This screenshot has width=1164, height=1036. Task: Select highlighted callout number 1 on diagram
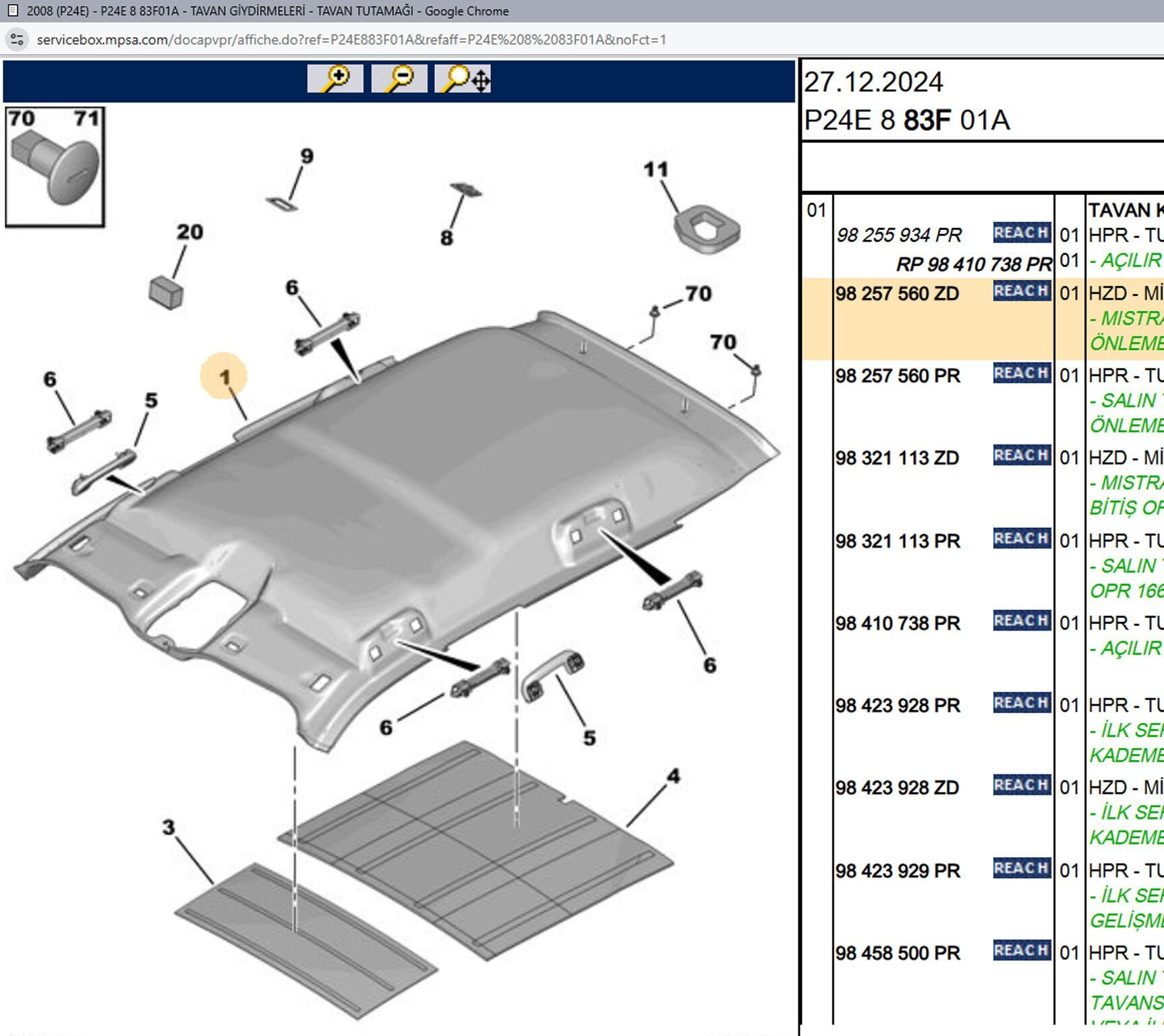point(224,376)
